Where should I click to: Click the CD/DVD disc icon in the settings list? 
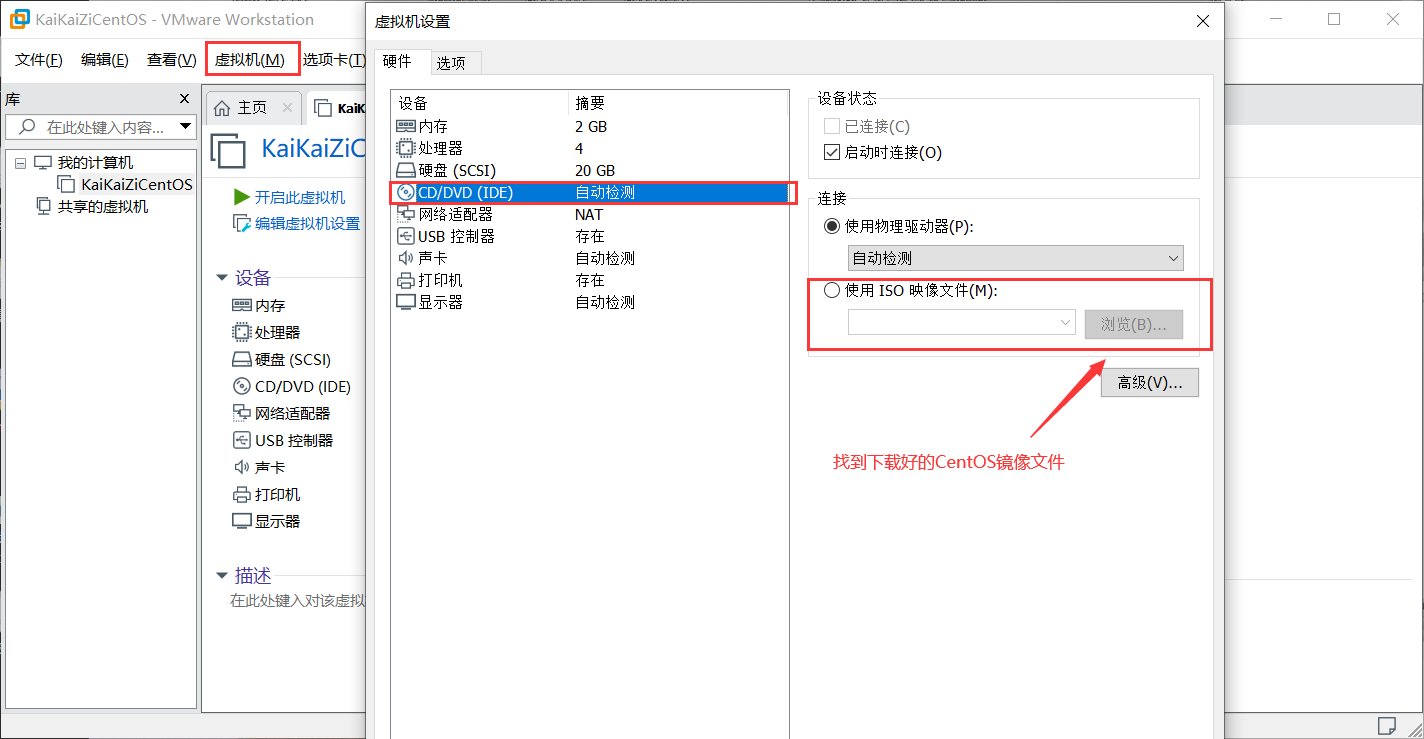coord(405,192)
